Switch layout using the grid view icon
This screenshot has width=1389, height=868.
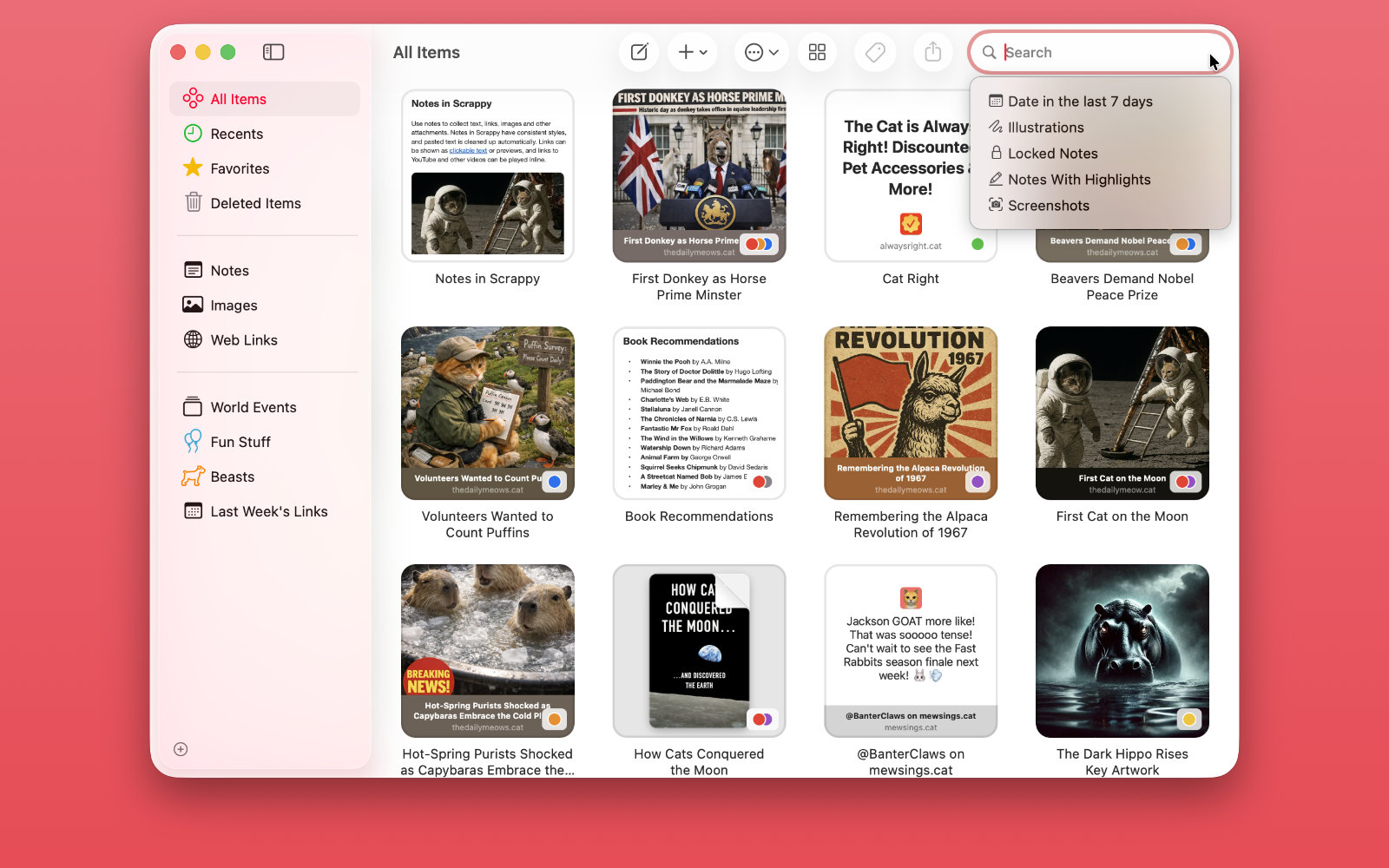(x=817, y=52)
